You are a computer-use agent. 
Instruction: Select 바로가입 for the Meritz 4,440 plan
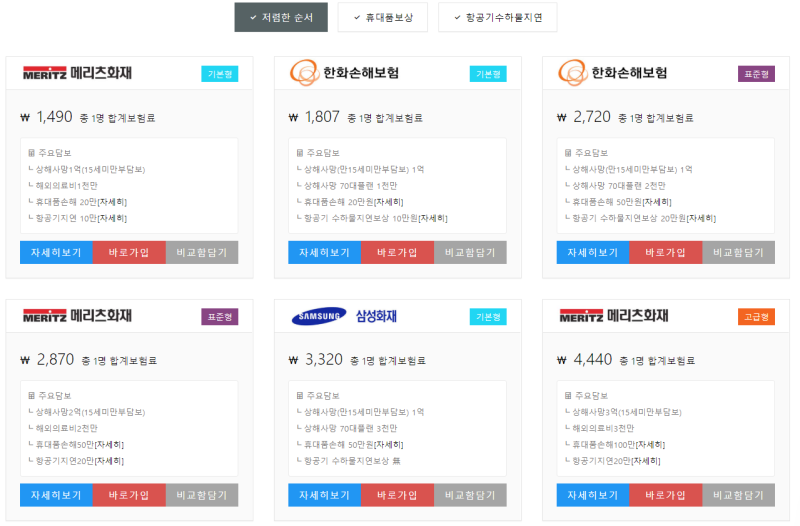click(666, 495)
